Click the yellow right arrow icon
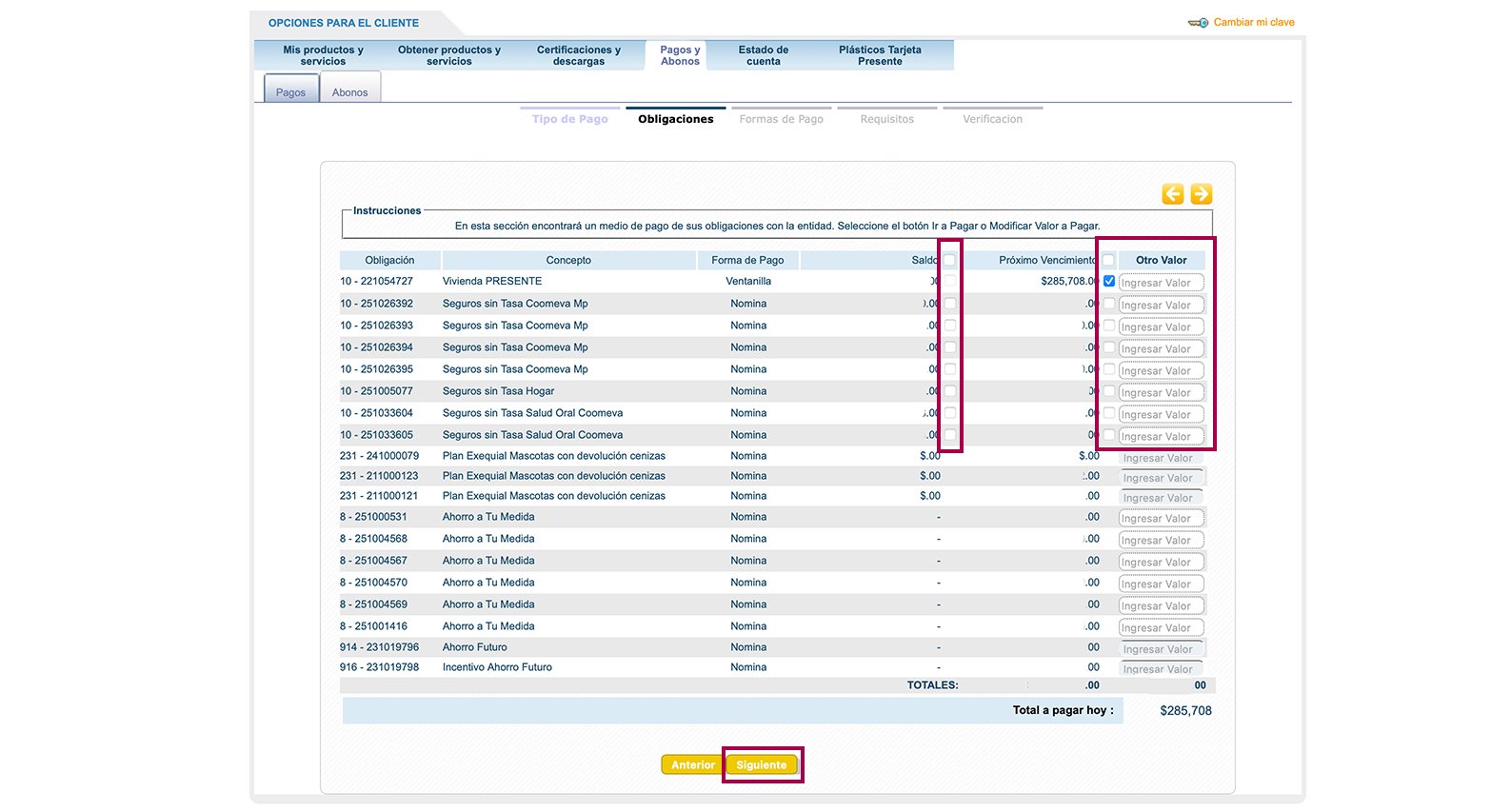Image resolution: width=1511 pixels, height=812 pixels. 1202,194
